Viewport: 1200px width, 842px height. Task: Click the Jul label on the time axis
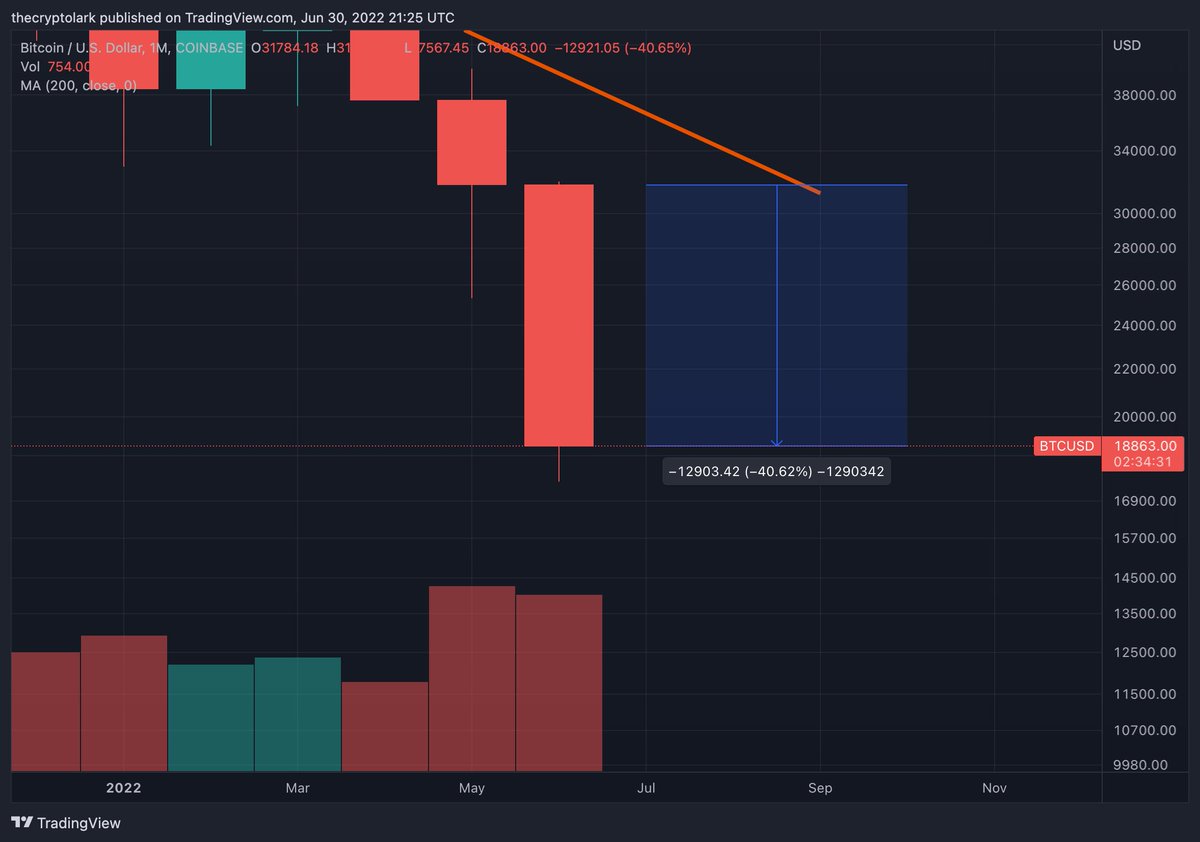(646, 788)
